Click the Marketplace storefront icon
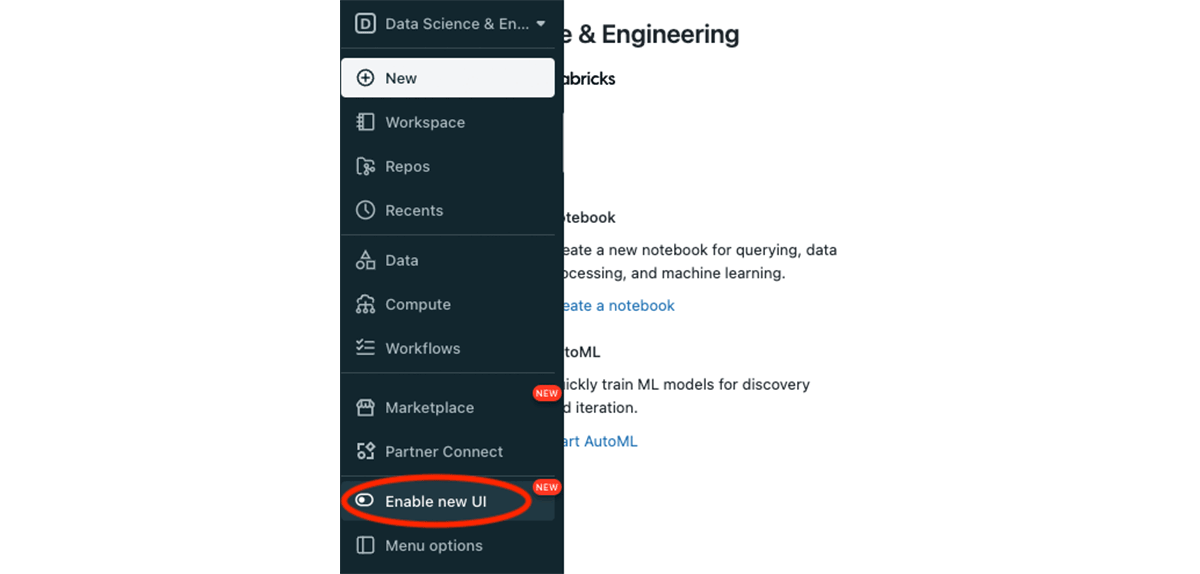The width and height of the screenshot is (1200, 574). point(366,407)
